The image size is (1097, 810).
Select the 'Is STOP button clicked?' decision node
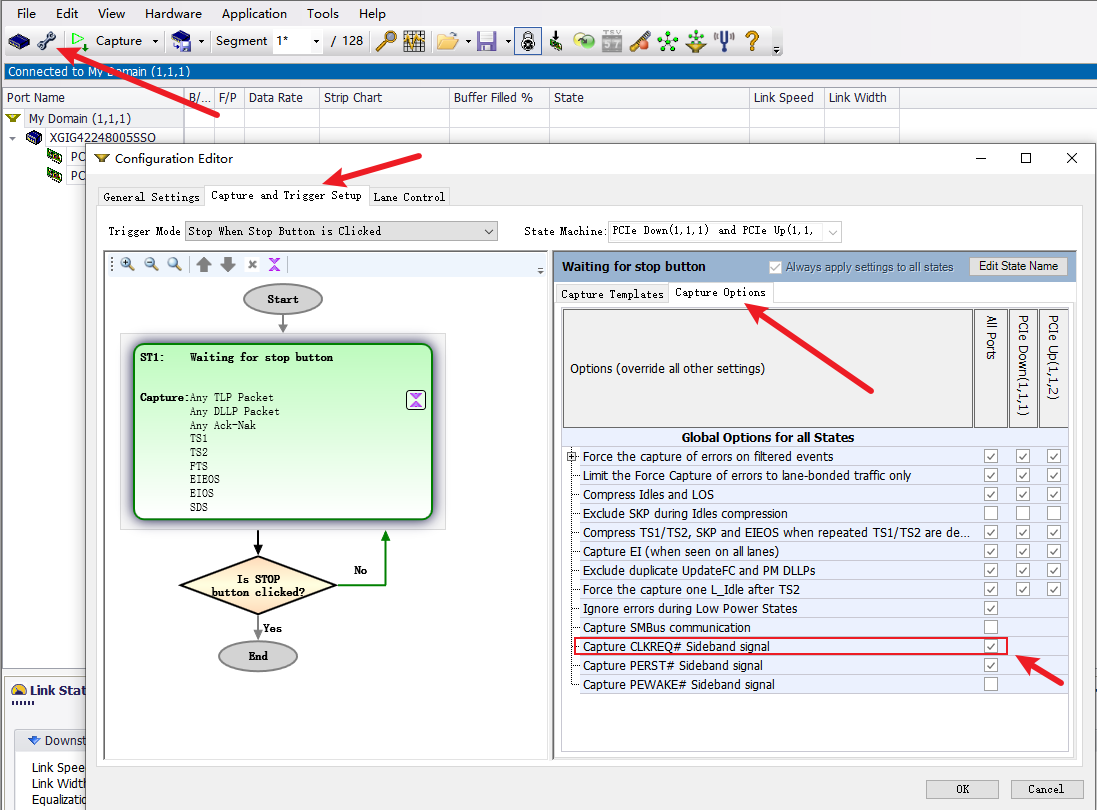pos(258,585)
